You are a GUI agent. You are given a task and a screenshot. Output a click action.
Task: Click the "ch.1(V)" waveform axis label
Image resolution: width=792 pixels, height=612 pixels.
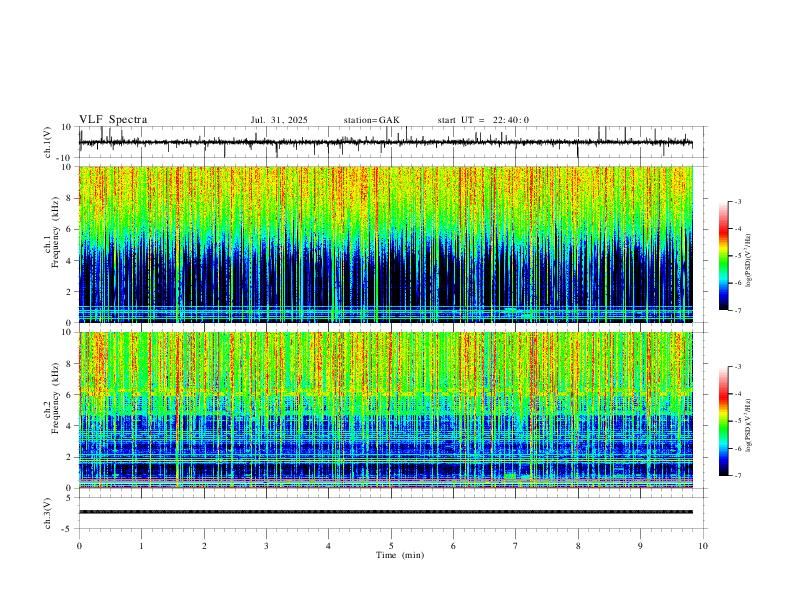[48, 142]
